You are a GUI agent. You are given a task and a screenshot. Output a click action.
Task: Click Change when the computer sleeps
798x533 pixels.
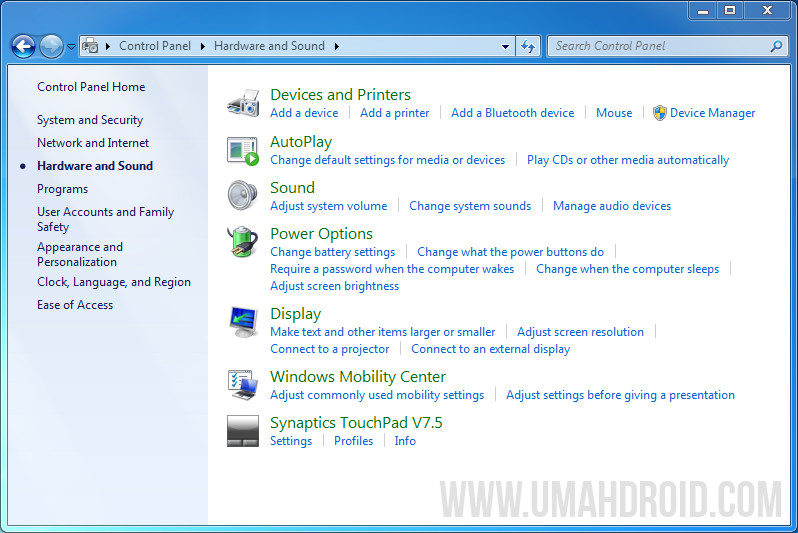coord(628,269)
